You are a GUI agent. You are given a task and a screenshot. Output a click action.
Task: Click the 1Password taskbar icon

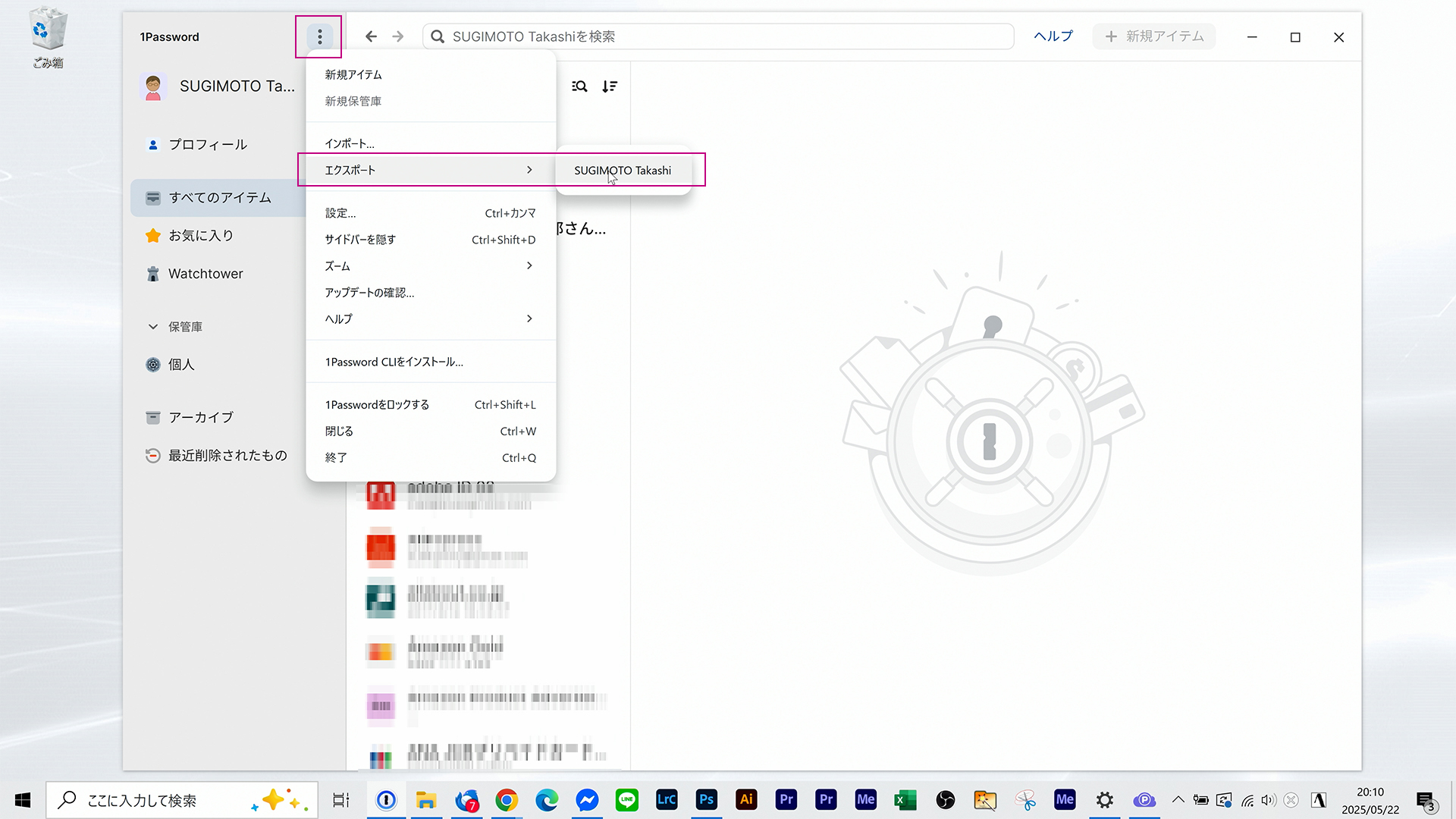coord(387,800)
